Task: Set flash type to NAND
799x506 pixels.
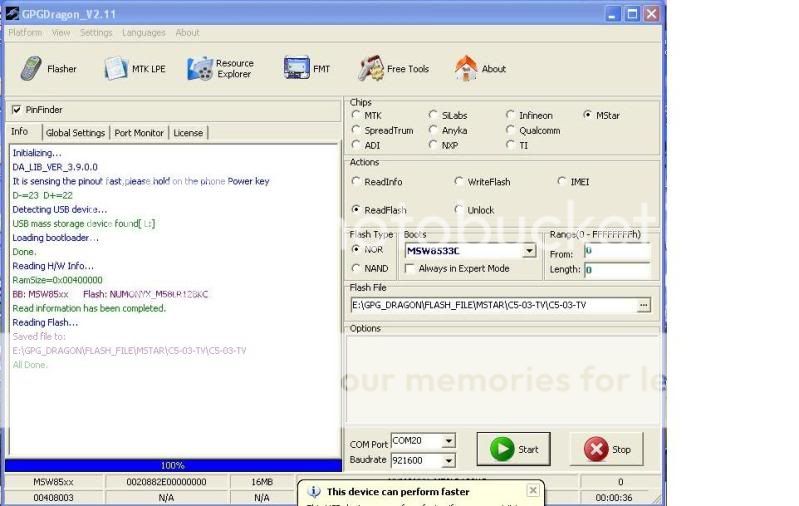Action: coord(356,268)
